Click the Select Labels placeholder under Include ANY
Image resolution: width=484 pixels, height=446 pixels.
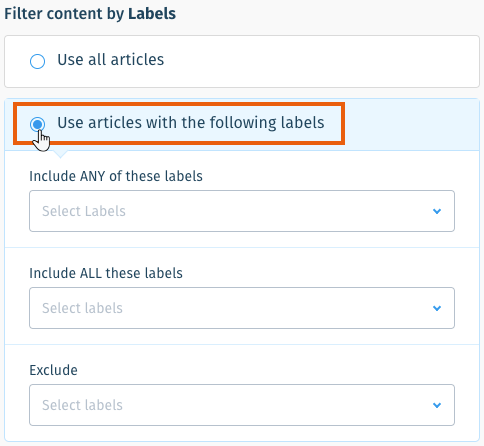point(84,211)
